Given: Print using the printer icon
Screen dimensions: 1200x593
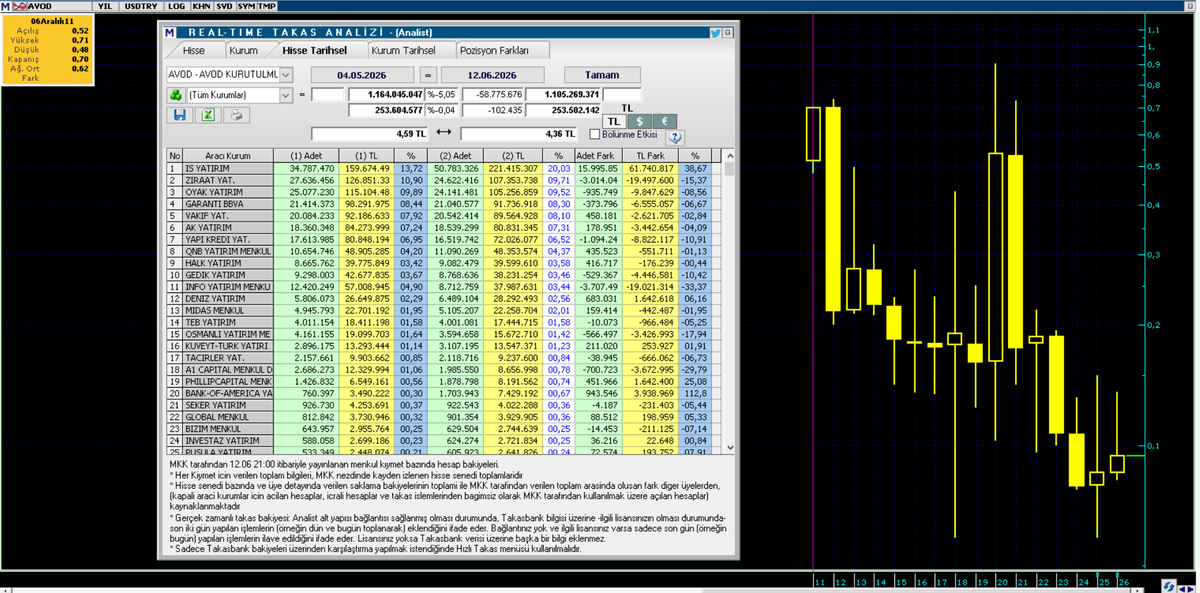Looking at the screenshot, I should tap(236, 115).
